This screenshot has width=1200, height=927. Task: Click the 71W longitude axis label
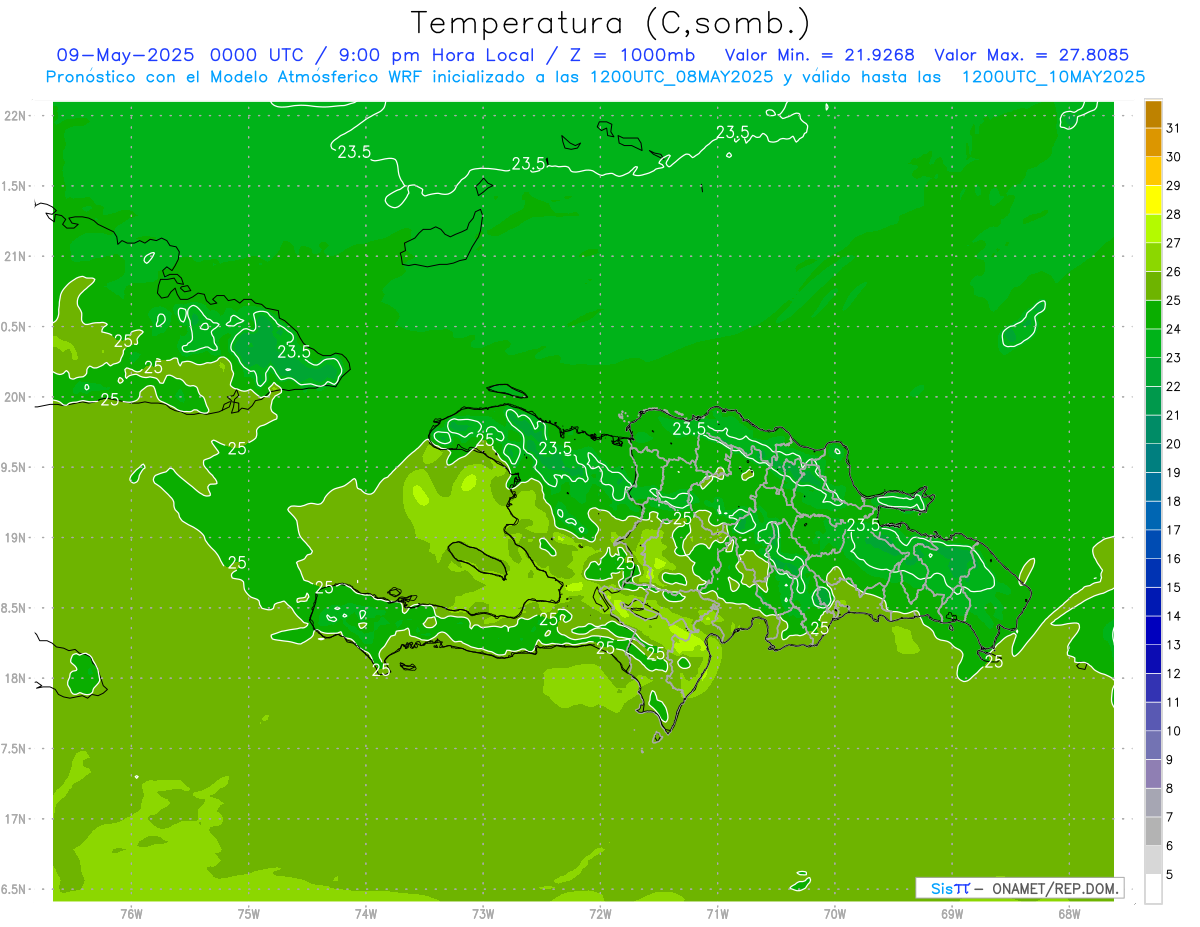click(717, 914)
